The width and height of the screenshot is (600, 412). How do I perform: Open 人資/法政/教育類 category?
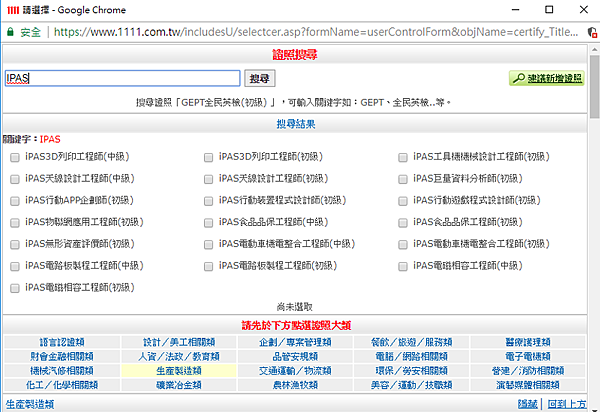pyautogui.click(x=179, y=356)
